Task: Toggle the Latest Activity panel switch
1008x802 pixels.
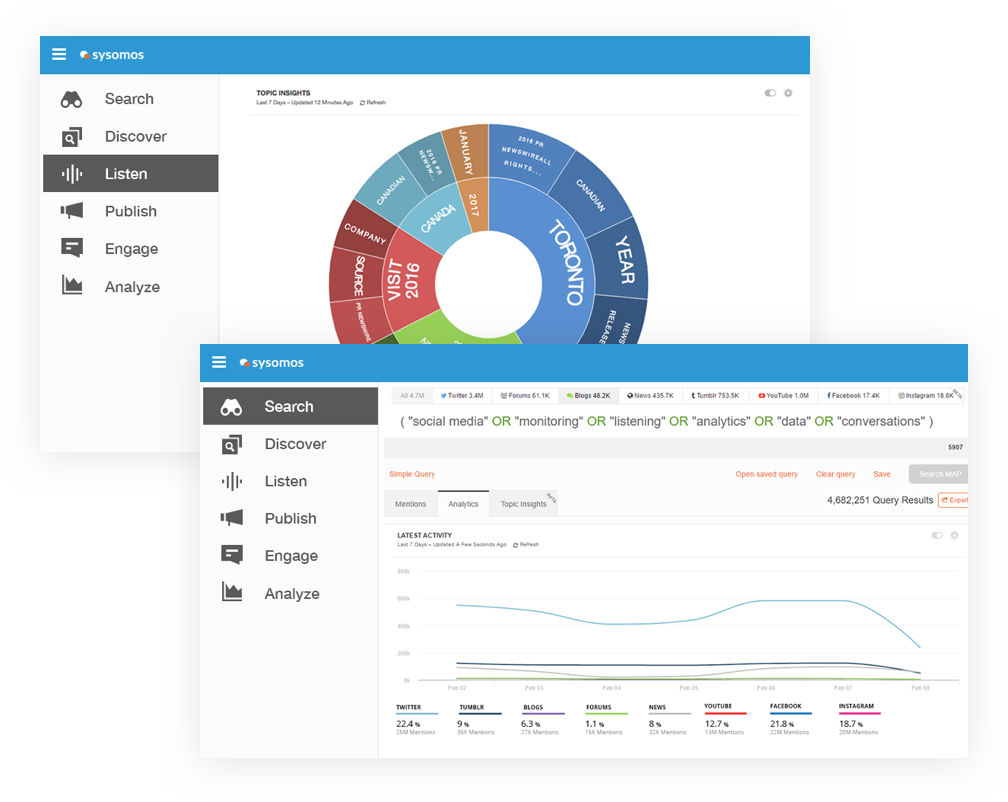Action: [937, 535]
